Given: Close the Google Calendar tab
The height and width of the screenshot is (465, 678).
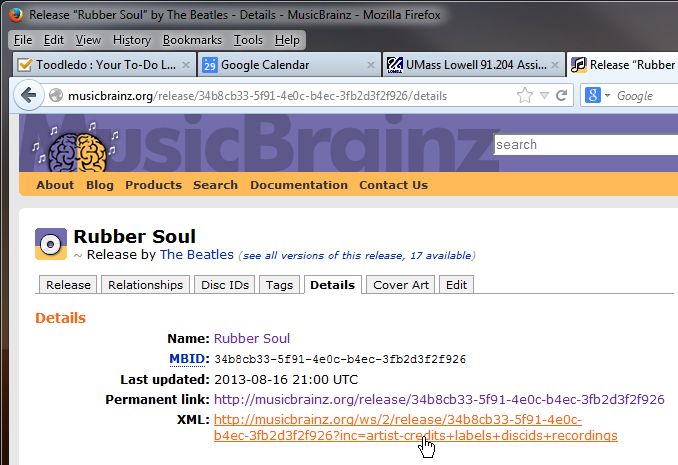Looking at the screenshot, I should [371, 65].
